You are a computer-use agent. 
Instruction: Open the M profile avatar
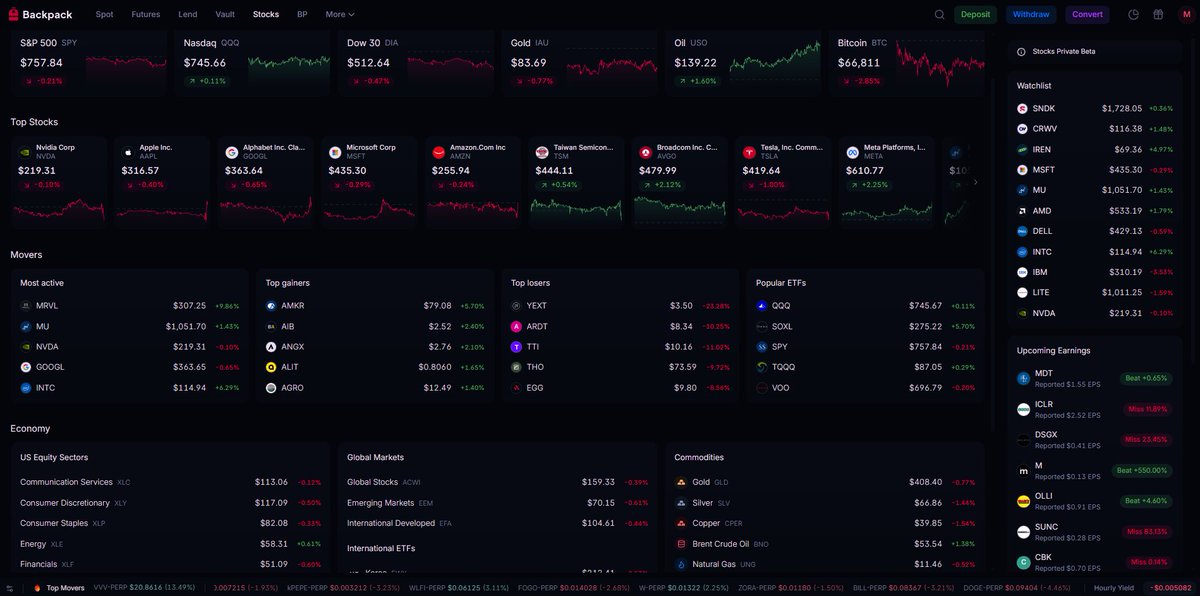pyautogui.click(x=1186, y=14)
